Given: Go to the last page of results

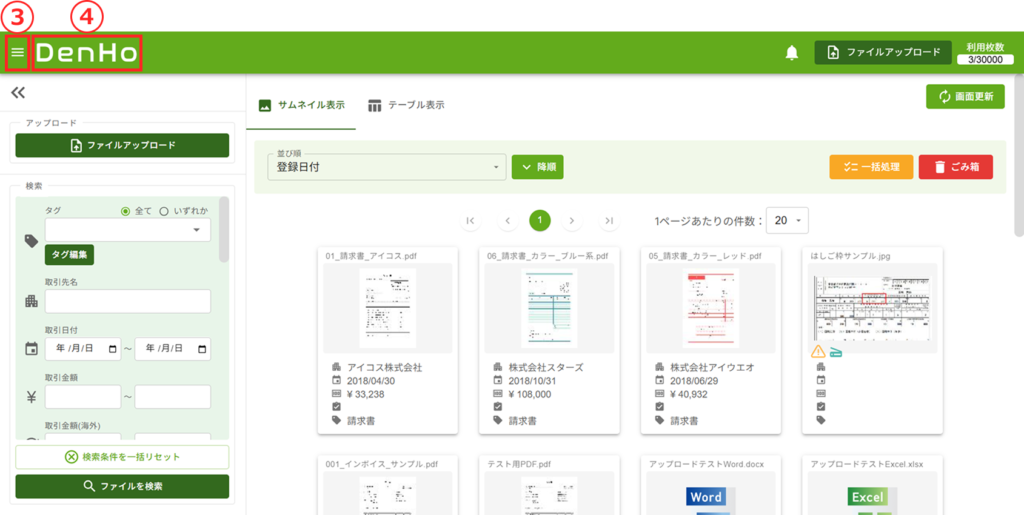Looking at the screenshot, I should (x=609, y=220).
